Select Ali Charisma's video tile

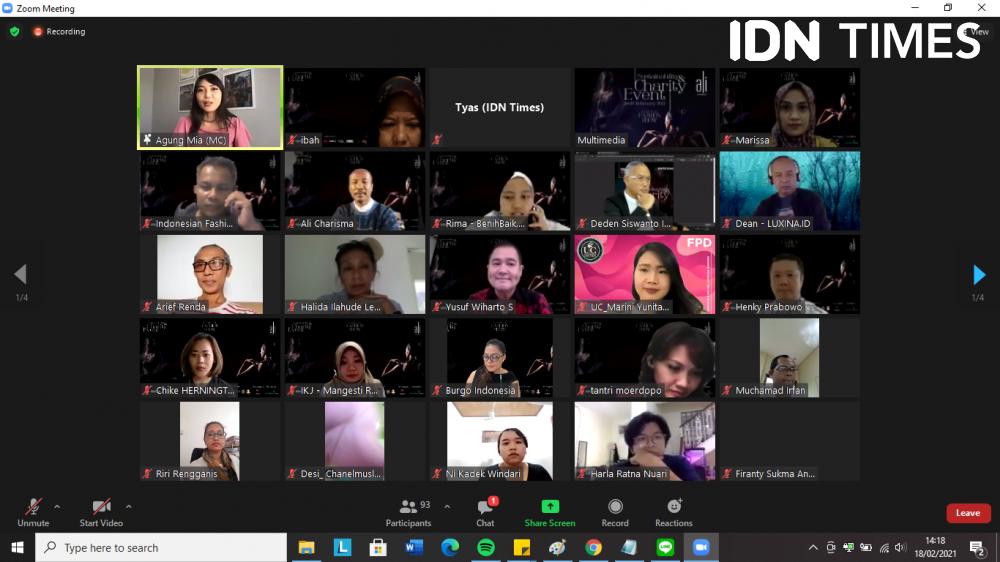(355, 191)
